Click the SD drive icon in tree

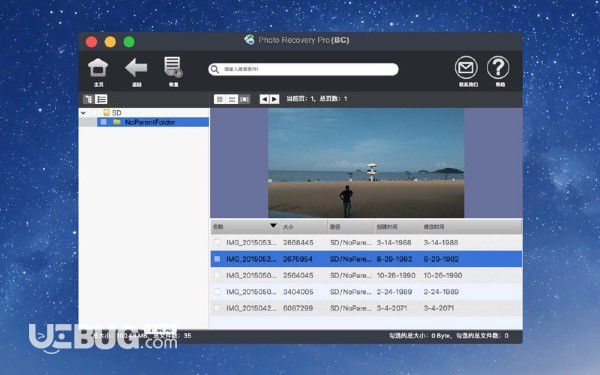tap(106, 112)
